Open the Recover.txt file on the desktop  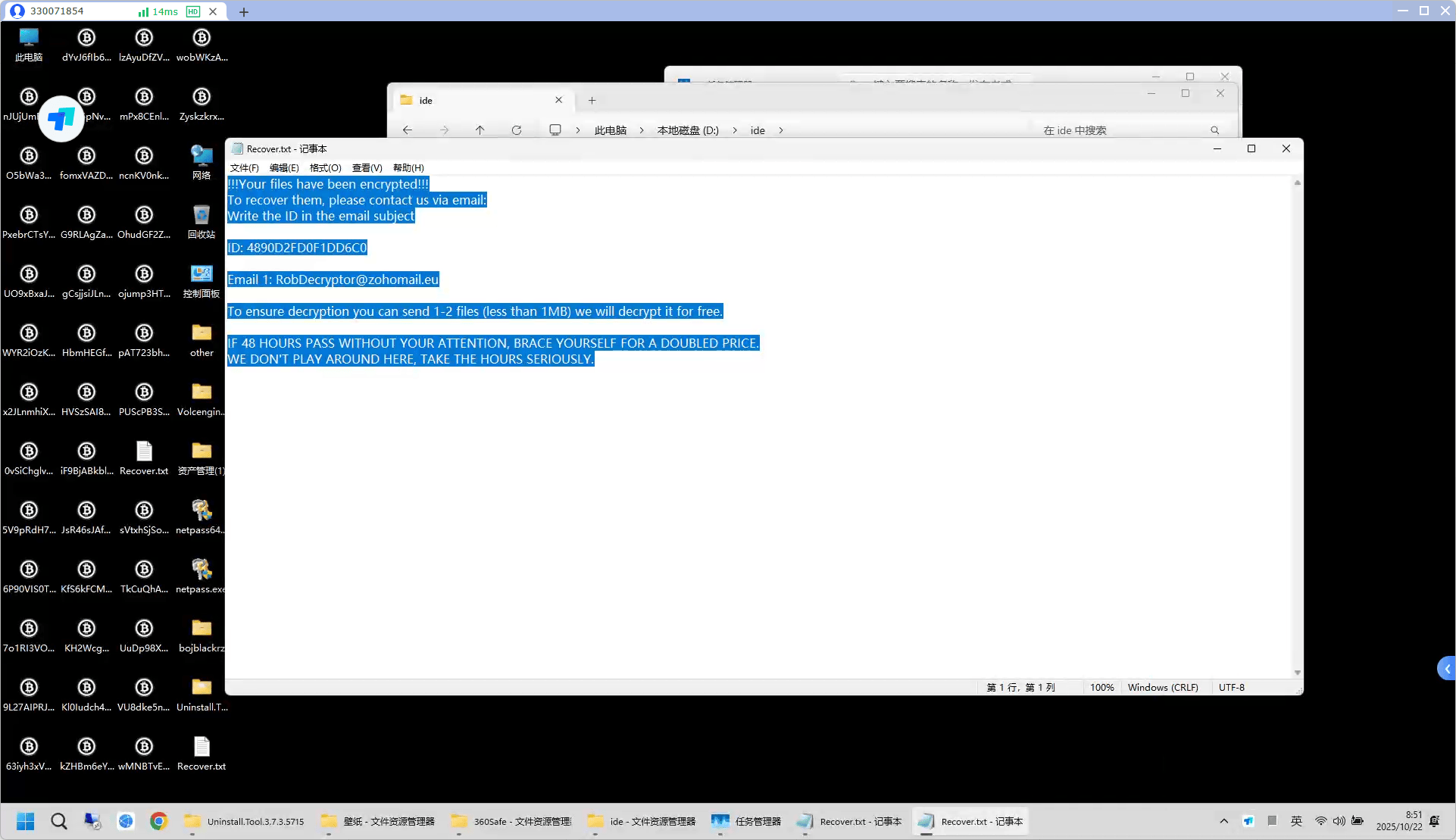point(144,452)
